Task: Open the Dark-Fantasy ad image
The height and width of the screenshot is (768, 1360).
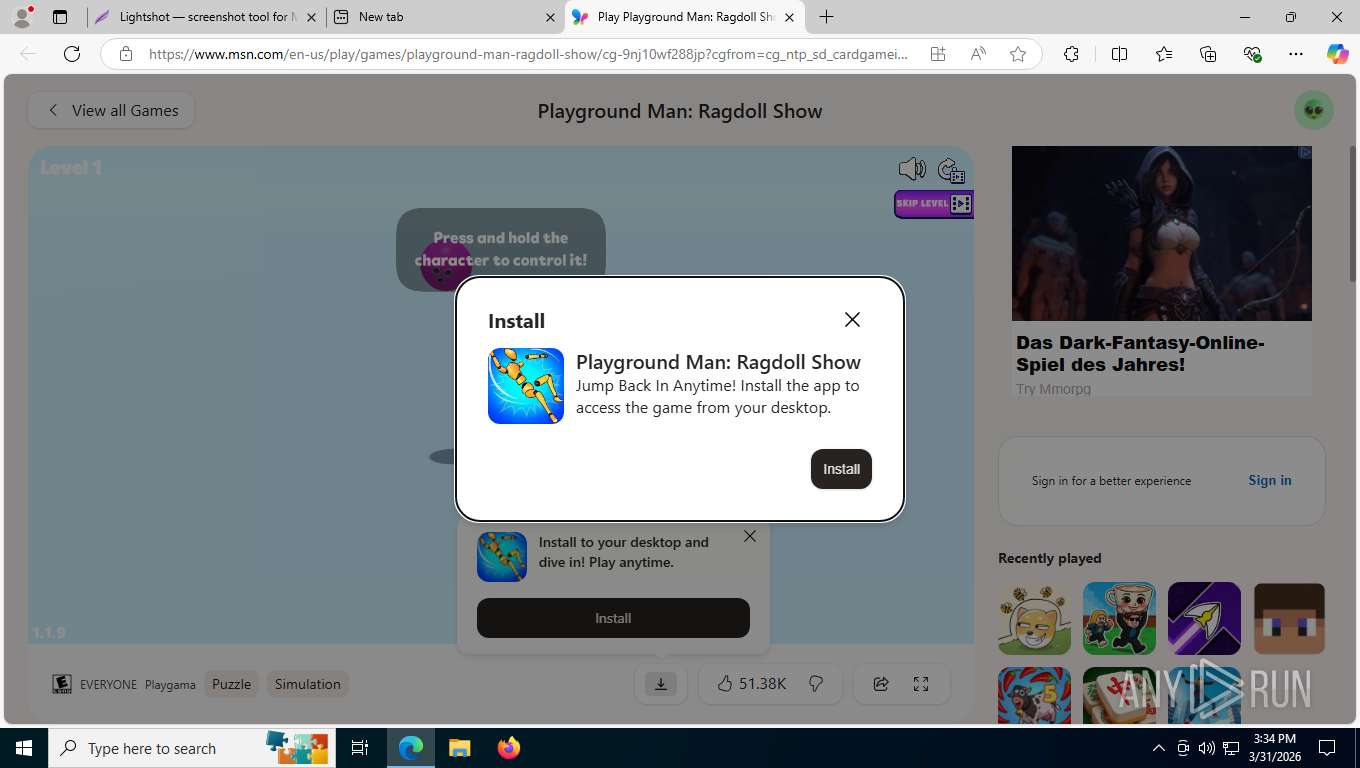Action: [x=1162, y=233]
